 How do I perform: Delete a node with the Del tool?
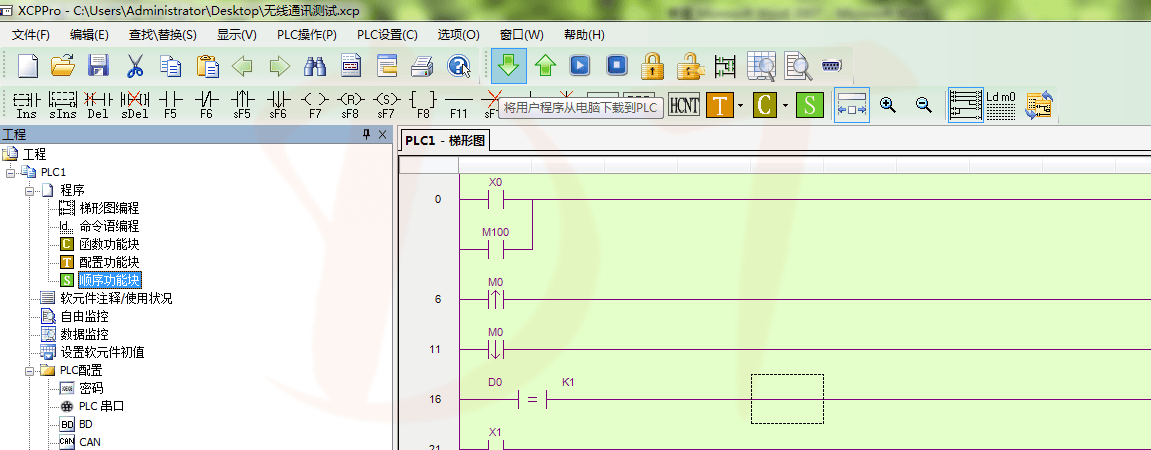[x=98, y=105]
